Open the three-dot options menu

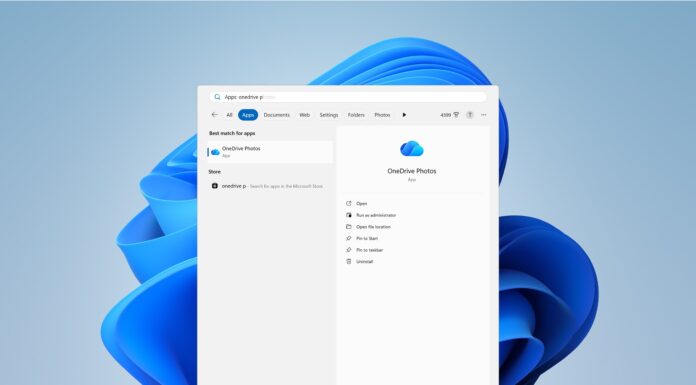[x=484, y=115]
